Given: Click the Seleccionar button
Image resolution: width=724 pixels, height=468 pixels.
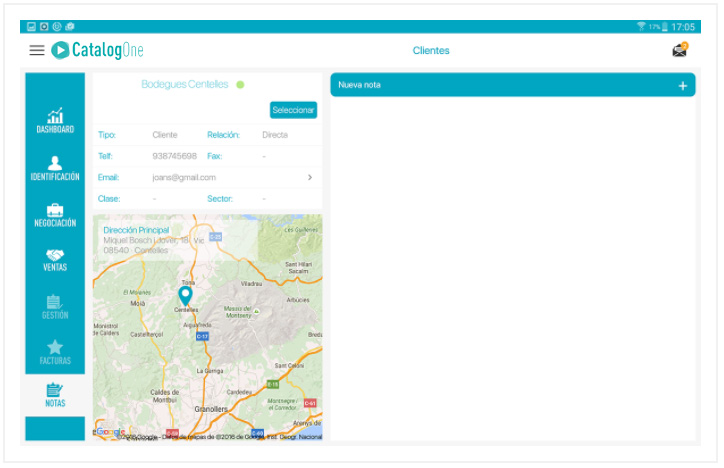Looking at the screenshot, I should 293,110.
